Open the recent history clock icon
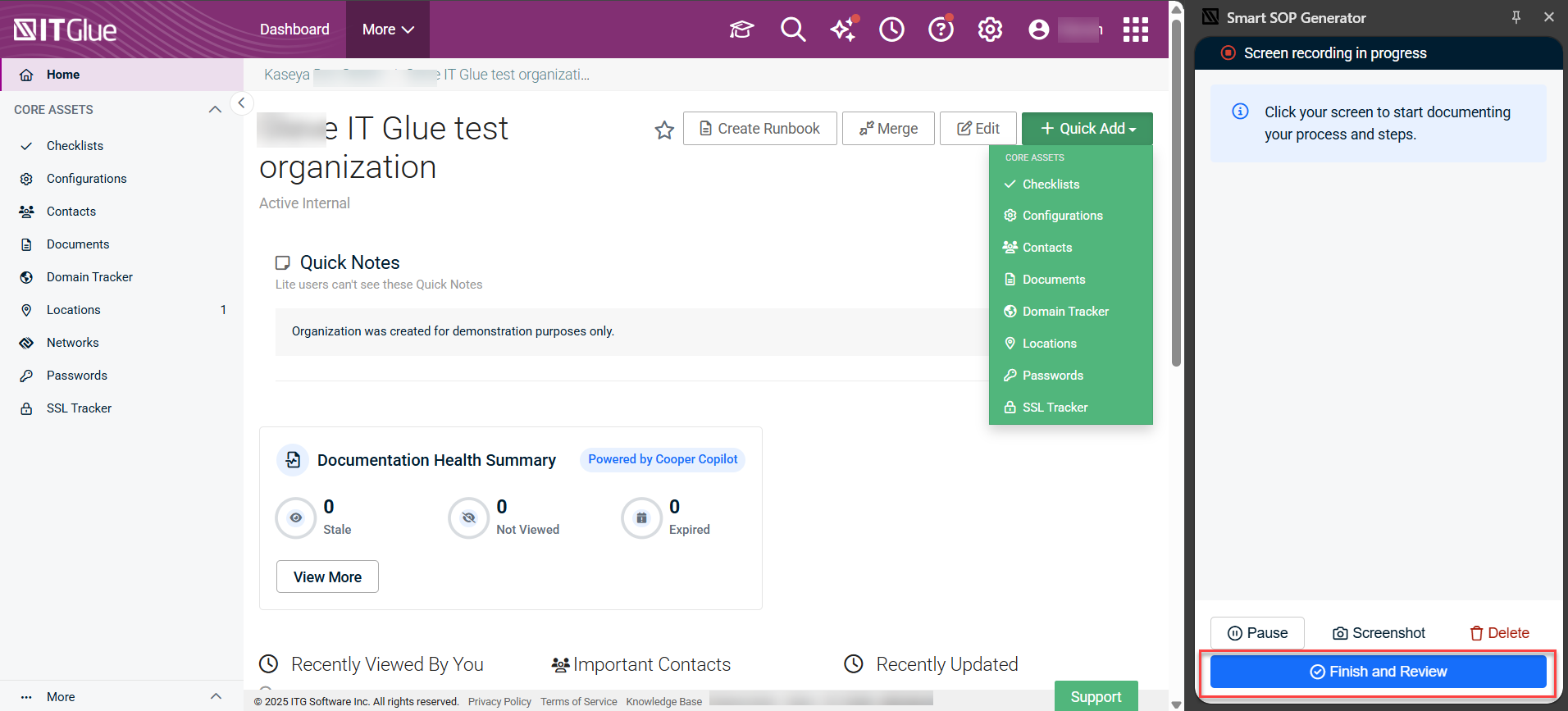Screen dimensions: 1568x711 pyautogui.click(x=891, y=30)
